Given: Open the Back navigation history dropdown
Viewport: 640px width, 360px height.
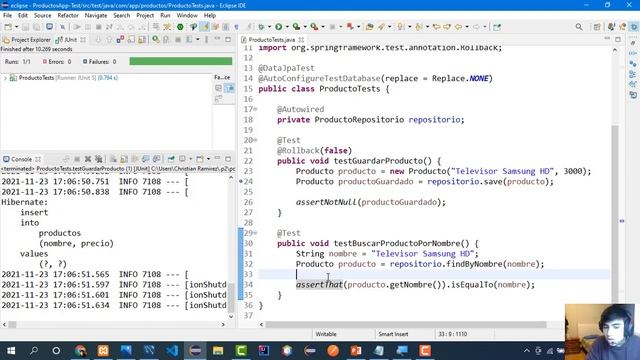Looking at the screenshot, I should coord(467,27).
